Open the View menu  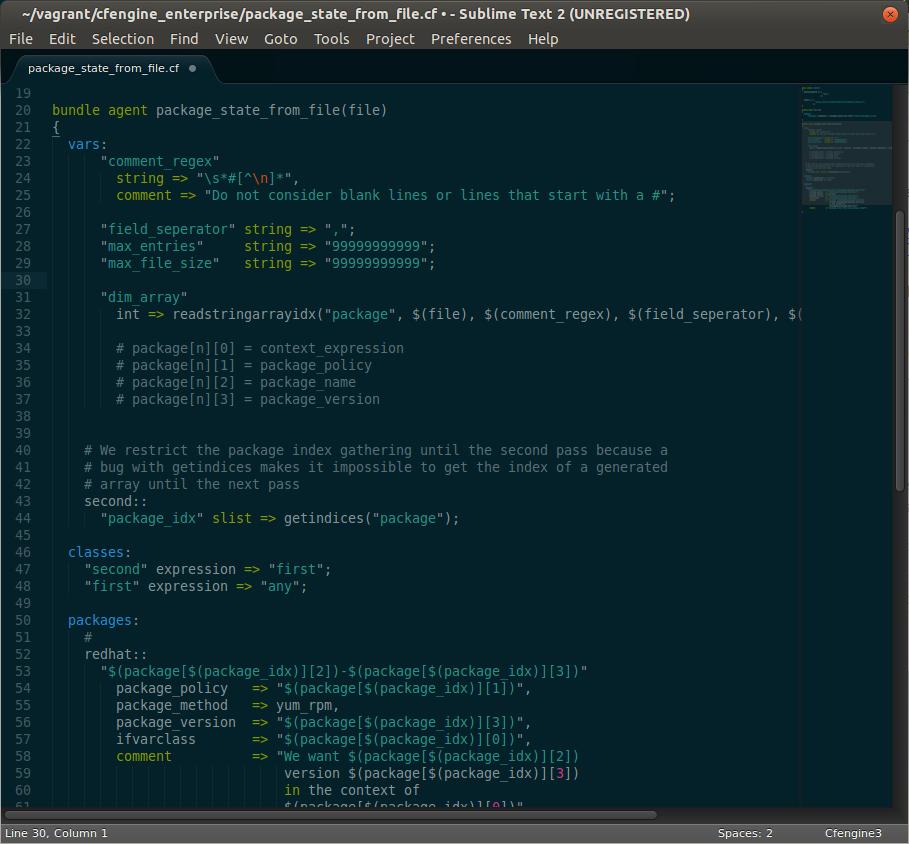click(x=231, y=39)
